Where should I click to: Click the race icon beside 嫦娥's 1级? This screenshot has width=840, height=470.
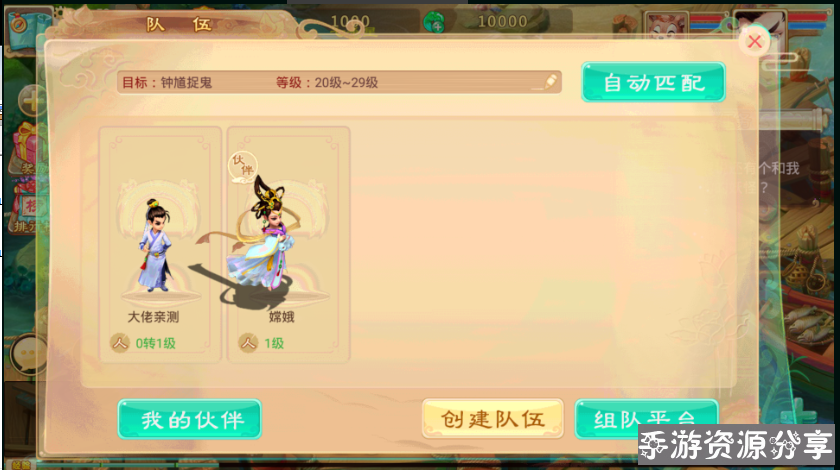(248, 342)
